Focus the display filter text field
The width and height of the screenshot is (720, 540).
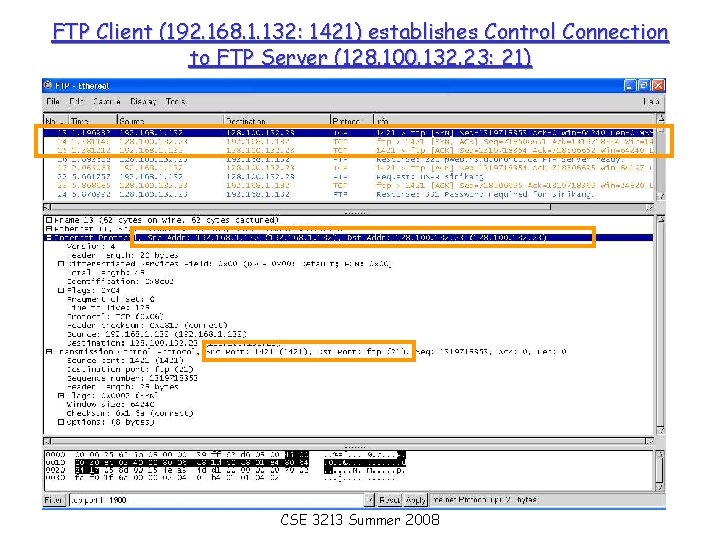tap(216, 500)
